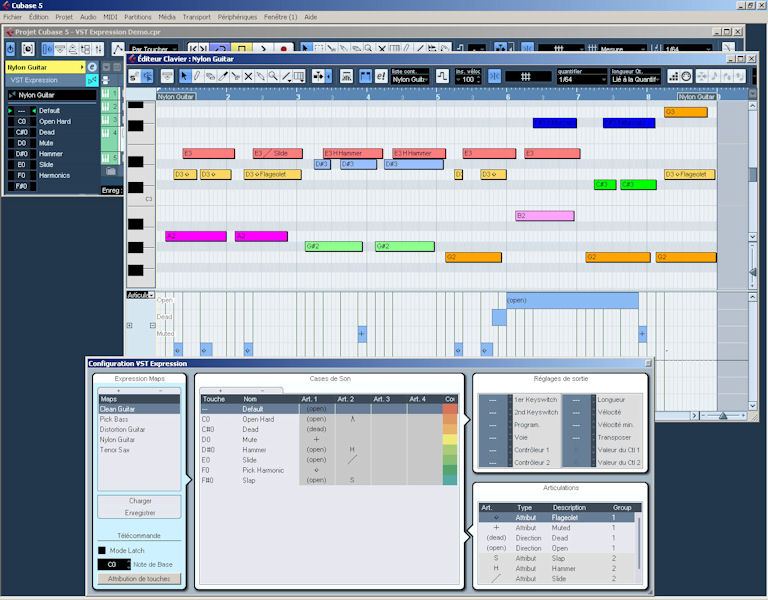
Task: Open the MIDI menu
Action: pos(110,17)
